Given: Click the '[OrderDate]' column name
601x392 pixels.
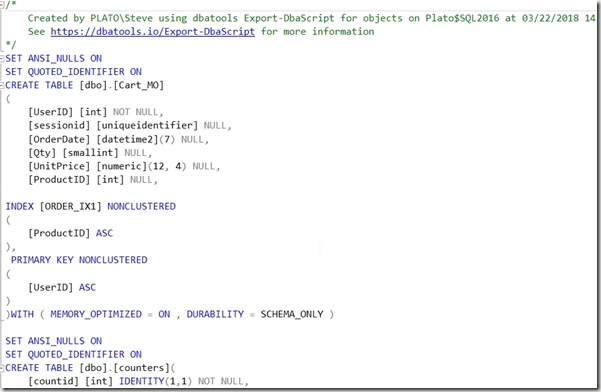Looking at the screenshot, I should tap(59, 139).
